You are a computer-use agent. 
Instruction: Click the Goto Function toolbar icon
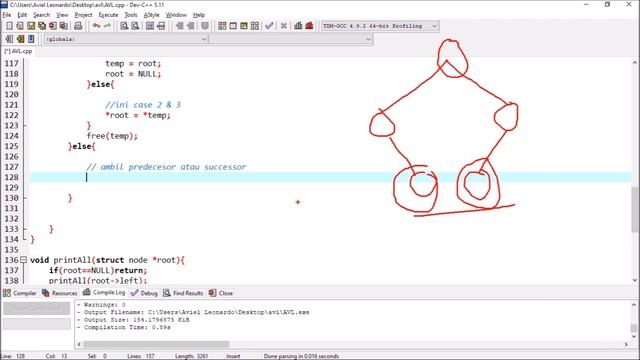point(150,26)
